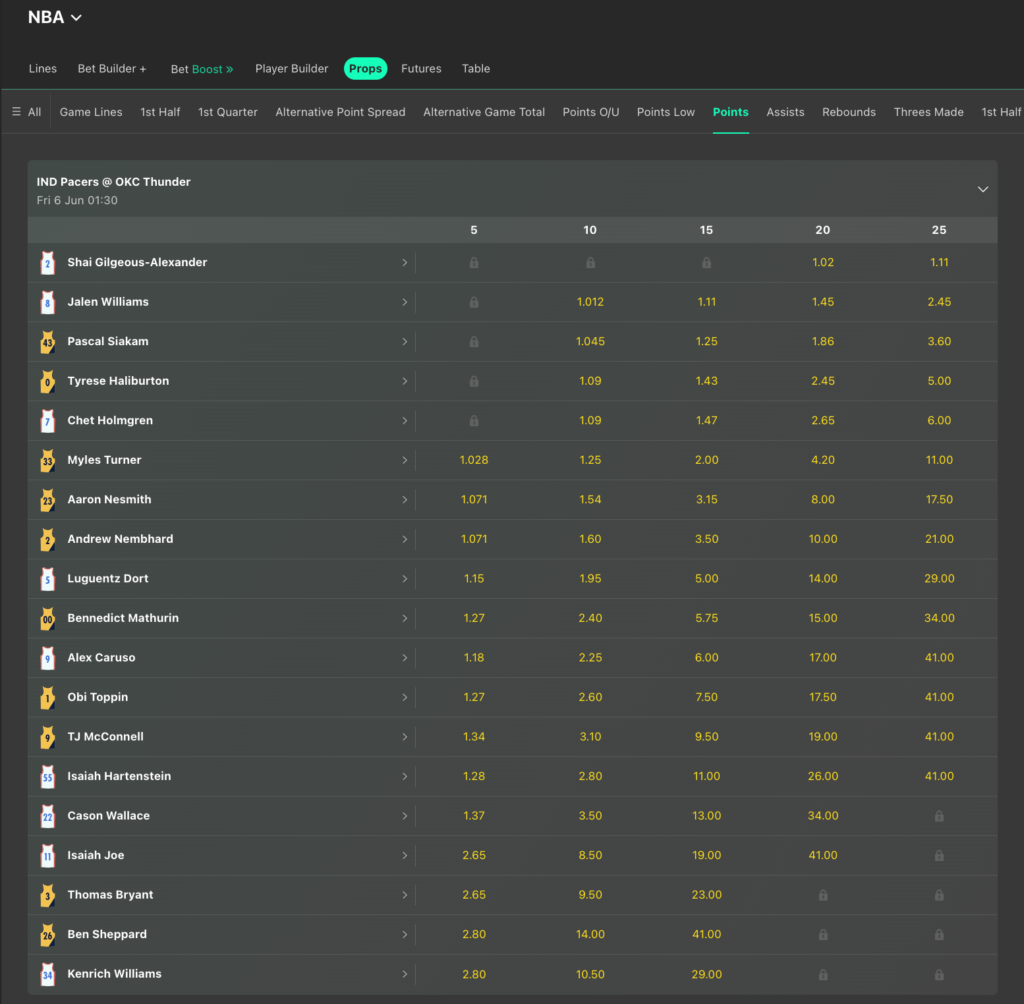Viewport: 1024px width, 1004px height.
Task: Open TJ McConnell player name
Action: tap(105, 737)
